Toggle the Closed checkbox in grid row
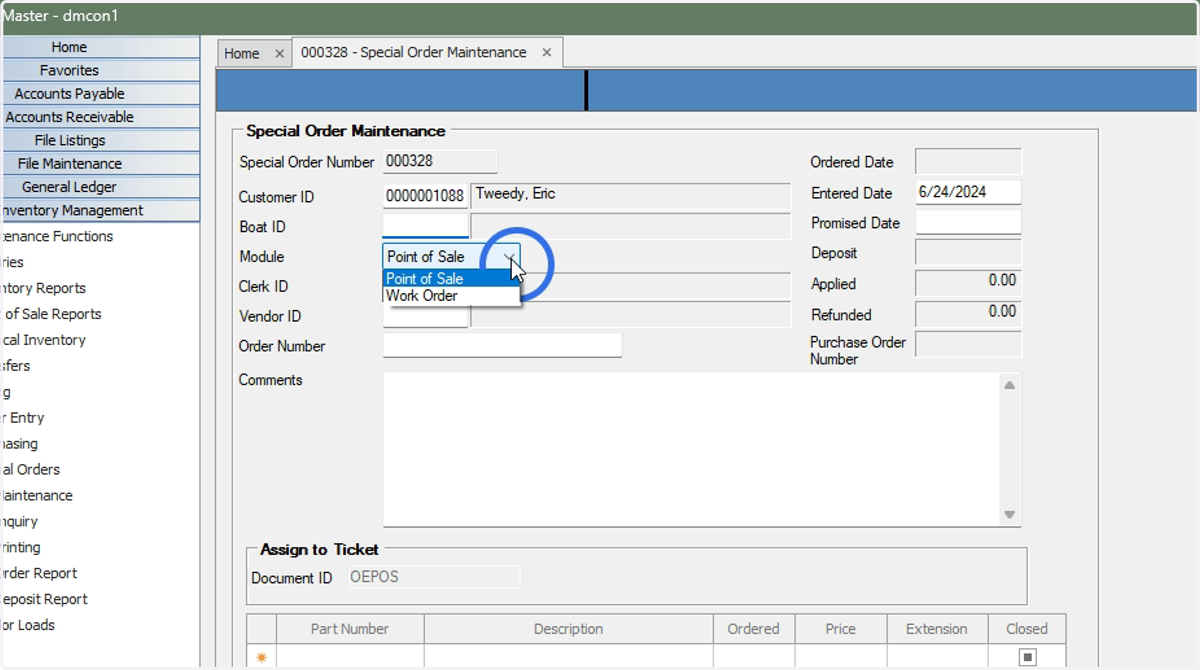 point(1027,657)
